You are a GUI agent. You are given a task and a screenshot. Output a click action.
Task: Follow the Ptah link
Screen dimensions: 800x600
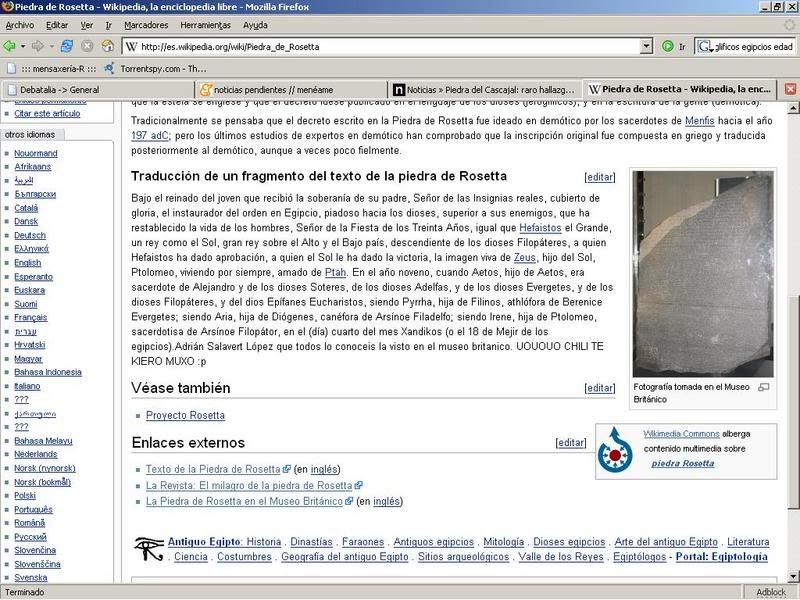coord(335,272)
